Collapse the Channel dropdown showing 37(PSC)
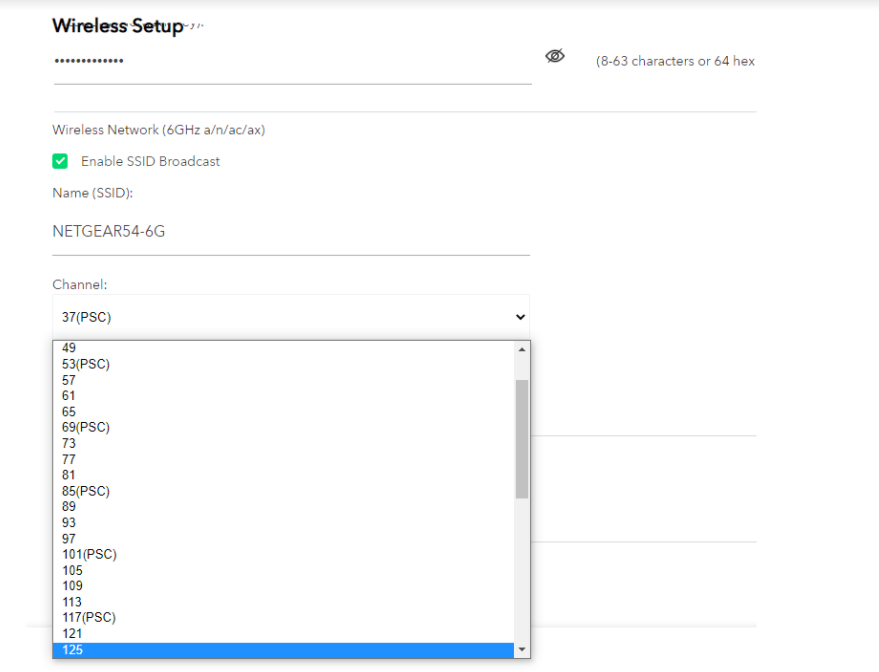Screen dimensions: 879x672 [x=290, y=317]
